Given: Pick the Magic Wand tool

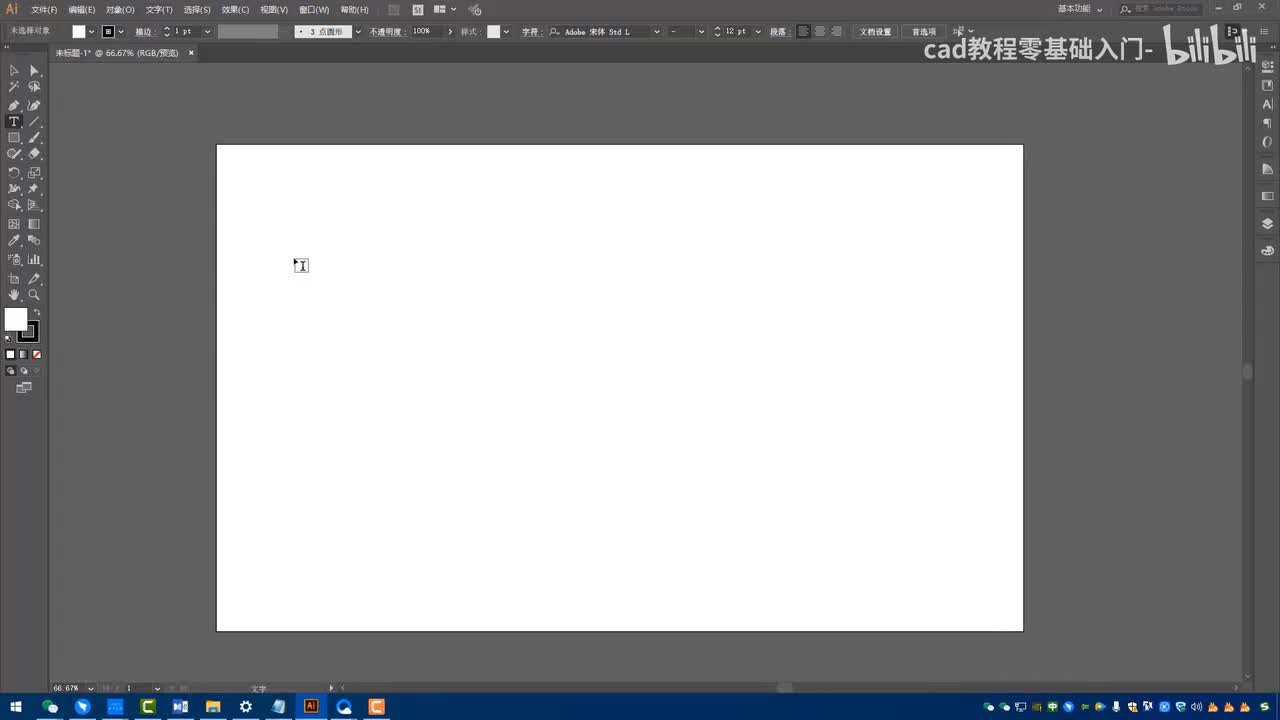Looking at the screenshot, I should 14,87.
